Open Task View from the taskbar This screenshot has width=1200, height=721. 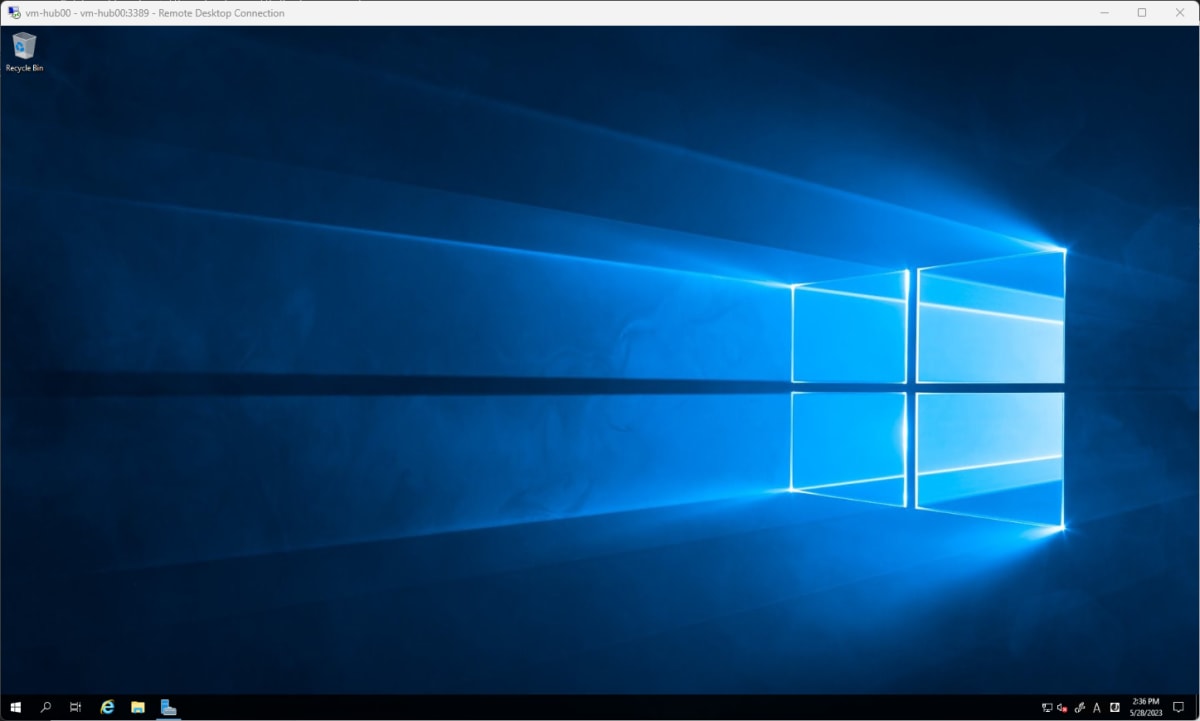pyautogui.click(x=74, y=707)
